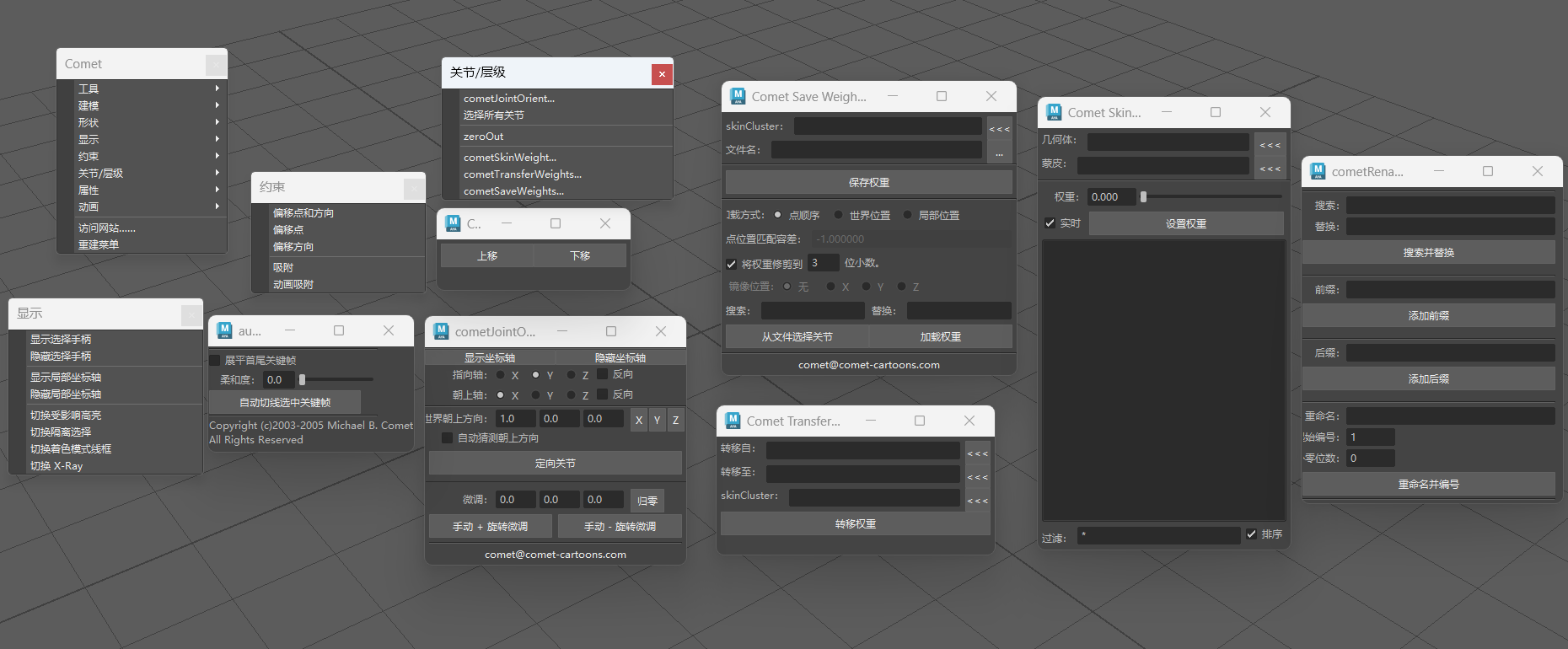Click the 柔和度 slider handle
Screen dimensions: 1568x649
pyautogui.click(x=302, y=379)
